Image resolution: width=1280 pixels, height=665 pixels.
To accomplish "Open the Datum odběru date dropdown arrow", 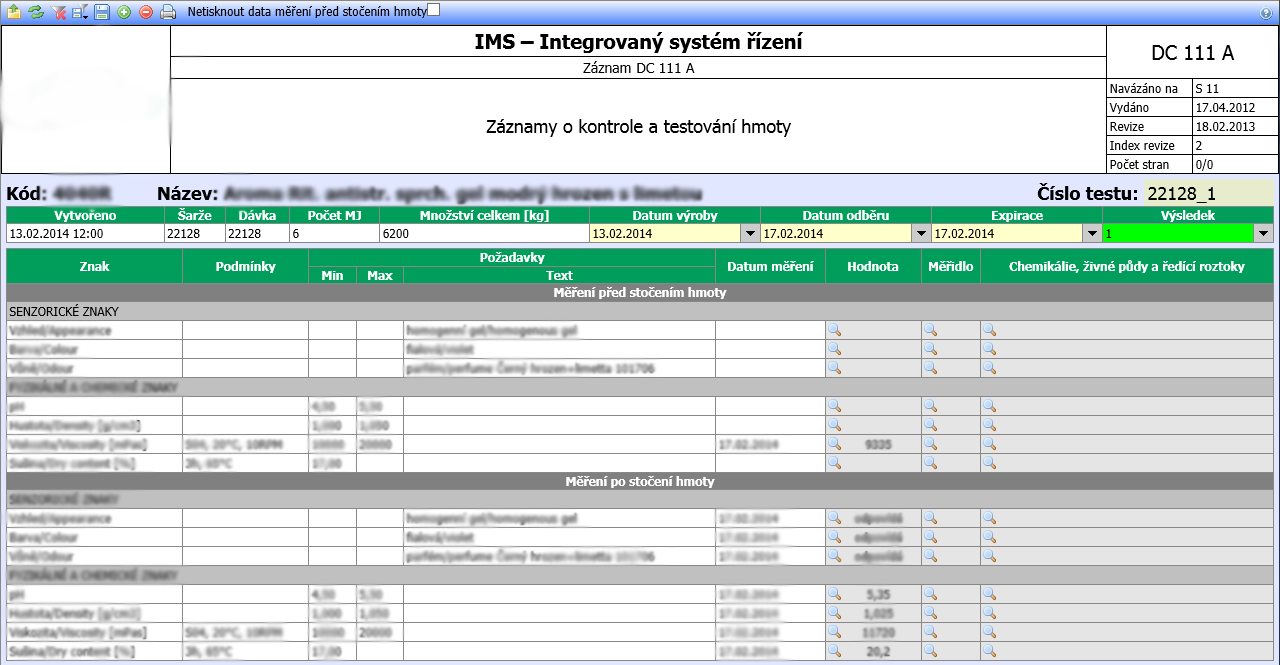I will click(x=921, y=233).
